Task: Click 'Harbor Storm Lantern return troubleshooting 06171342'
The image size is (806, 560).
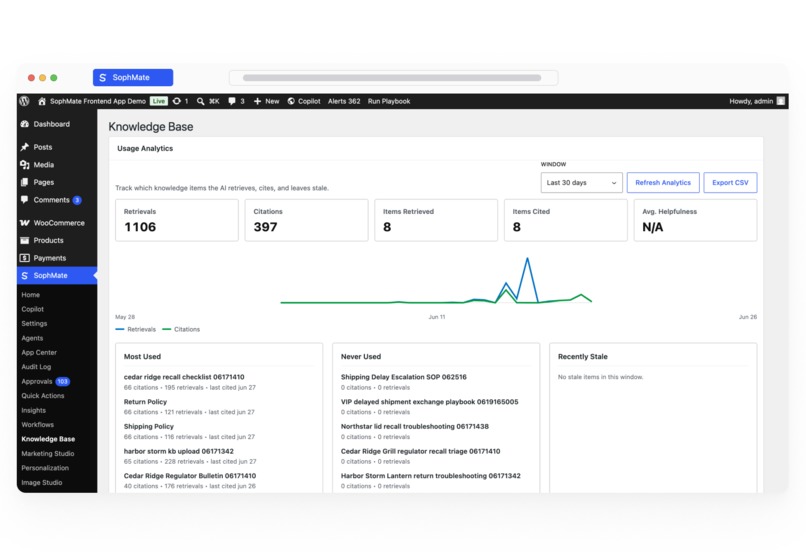Action: [x=431, y=476]
